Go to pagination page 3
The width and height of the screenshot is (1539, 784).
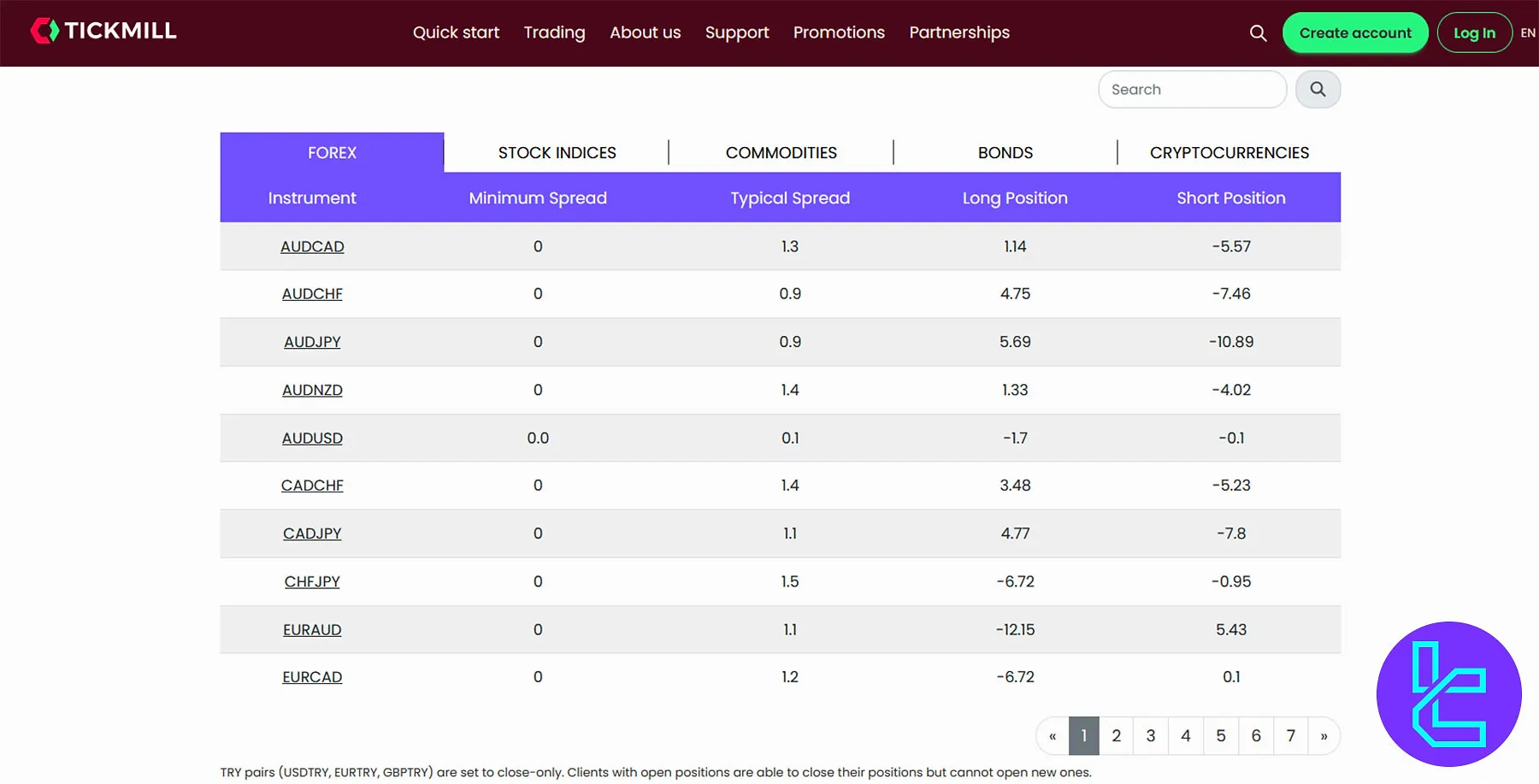1151,735
